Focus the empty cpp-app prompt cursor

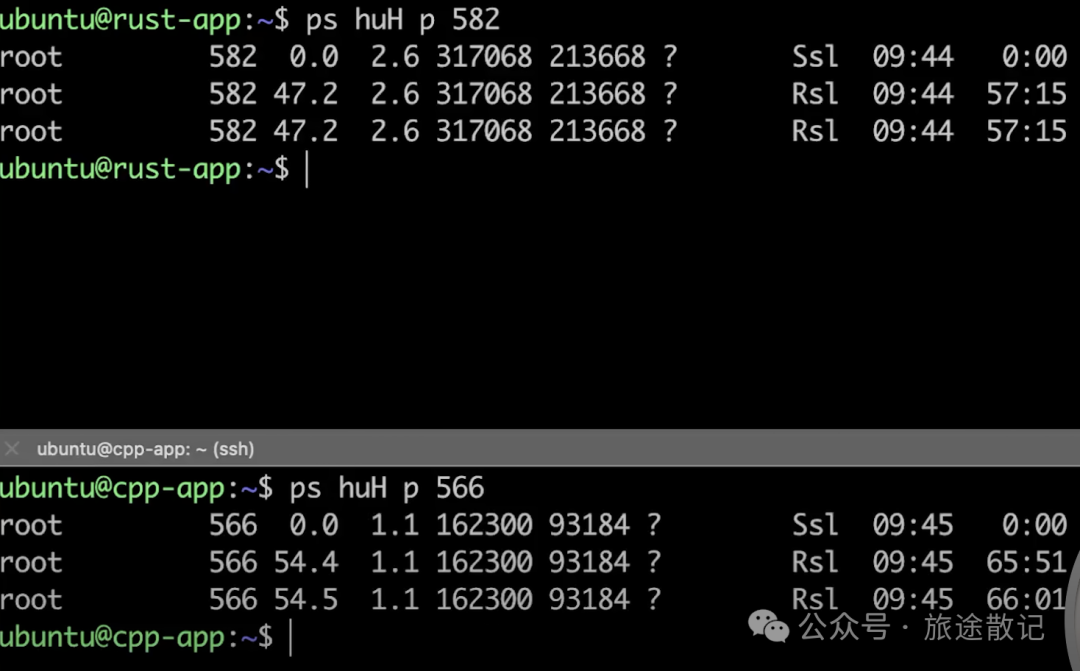coord(291,637)
